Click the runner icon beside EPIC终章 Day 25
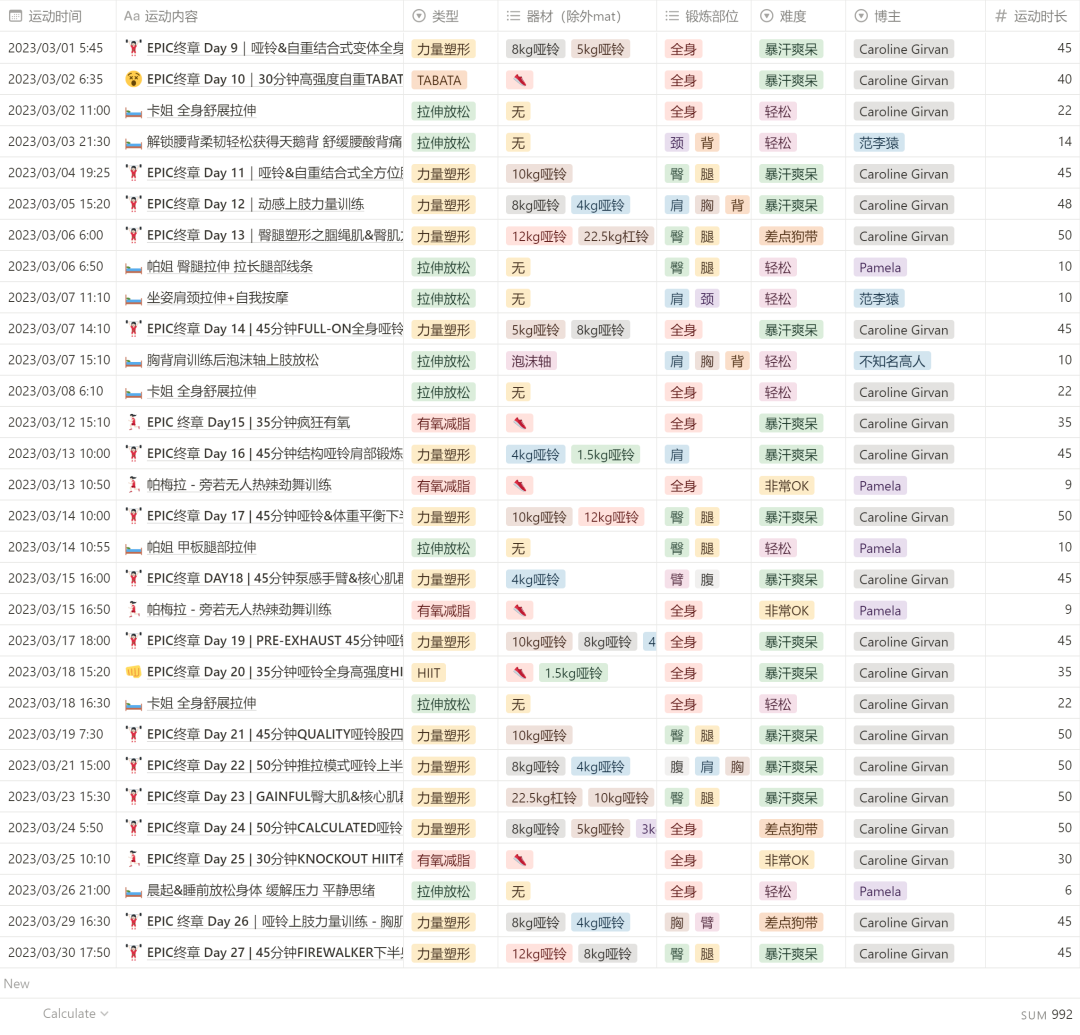 [x=134, y=859]
